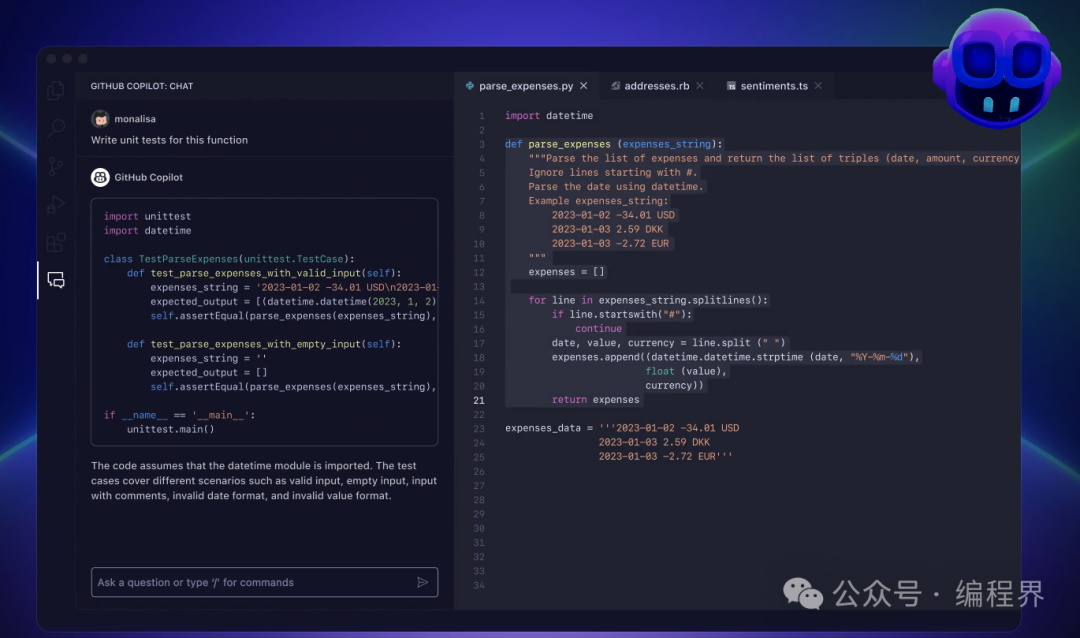This screenshot has width=1080, height=638.
Task: Click the 'continue' keyword on line 16
Action: [599, 329]
